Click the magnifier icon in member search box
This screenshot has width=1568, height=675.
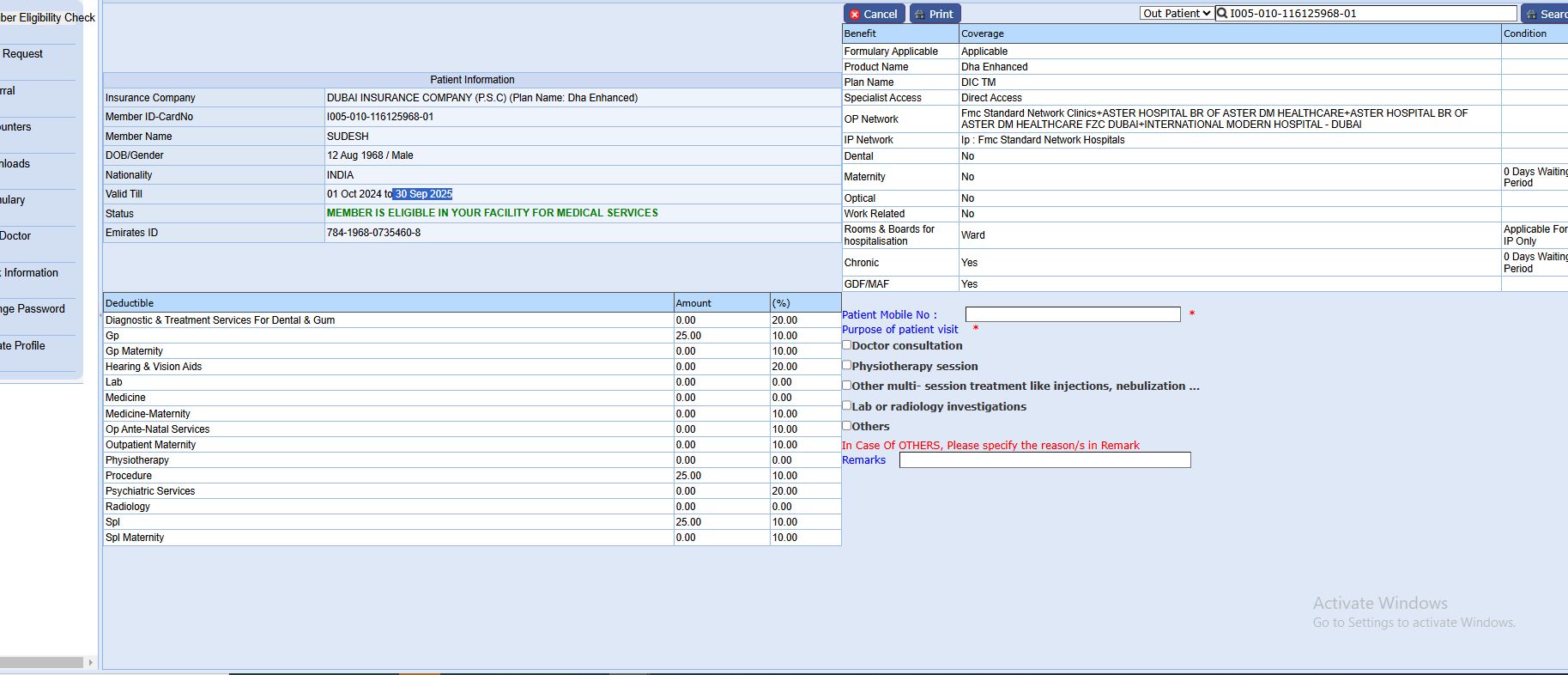1222,14
